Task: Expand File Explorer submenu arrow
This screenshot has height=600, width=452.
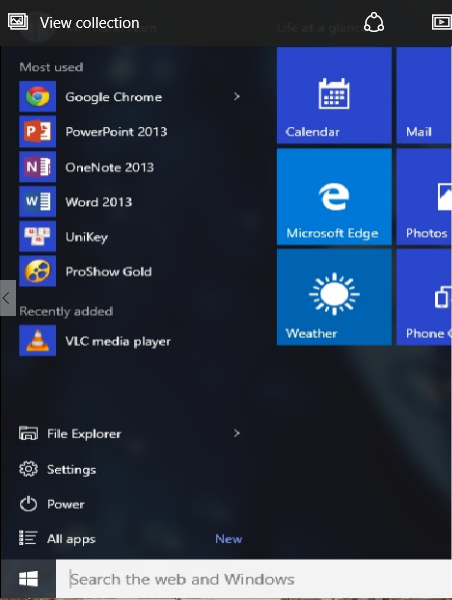Action: (x=237, y=433)
